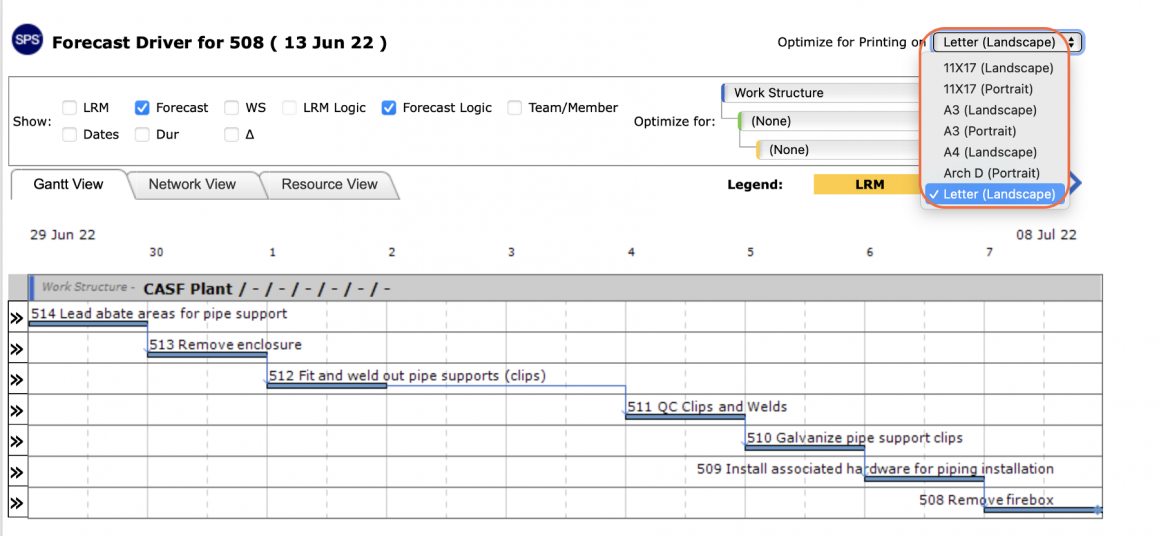Click the 29 Jun 22 start date label

point(63,235)
